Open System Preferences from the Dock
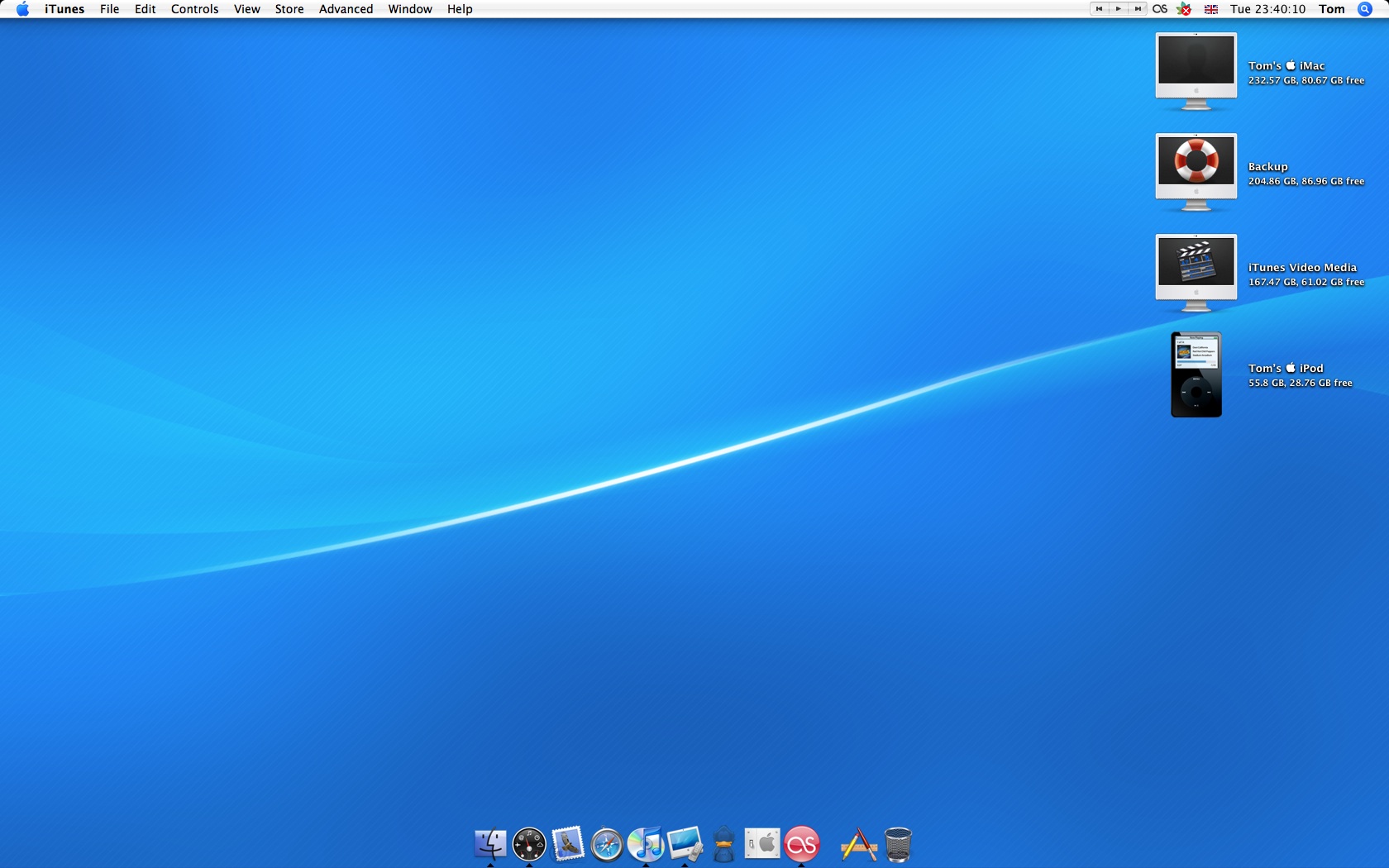This screenshot has width=1389, height=868. 762,844
